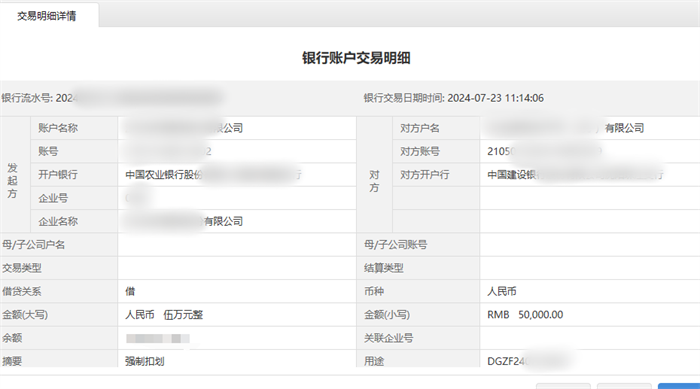Click the amount RMB 50,000.00
This screenshot has height=389, width=700.
point(525,315)
